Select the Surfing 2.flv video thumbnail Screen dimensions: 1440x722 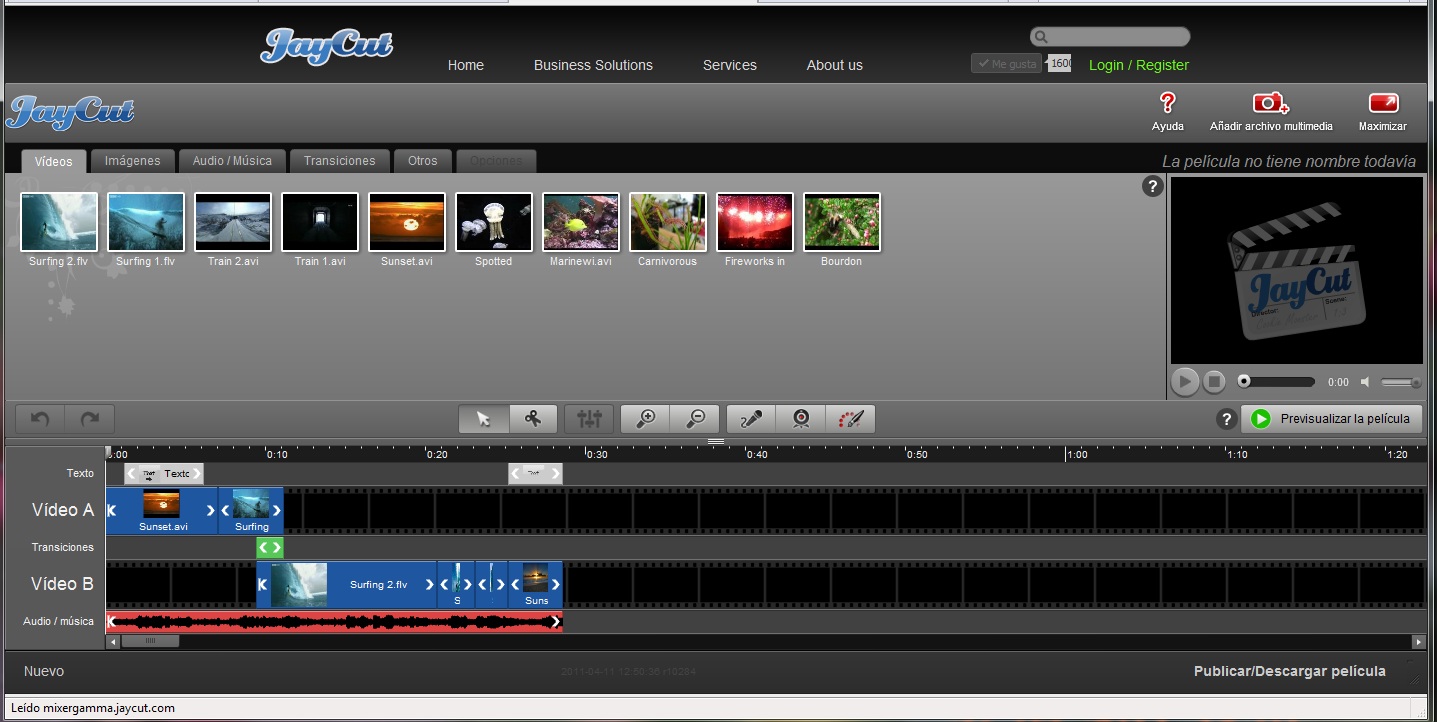pyautogui.click(x=58, y=221)
